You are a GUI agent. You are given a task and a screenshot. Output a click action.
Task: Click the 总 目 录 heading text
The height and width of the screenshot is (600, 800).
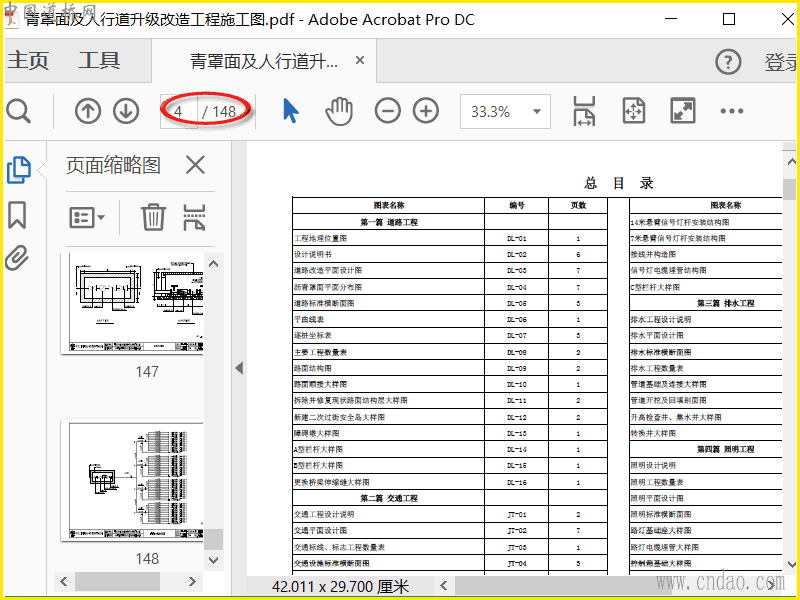coord(618,183)
